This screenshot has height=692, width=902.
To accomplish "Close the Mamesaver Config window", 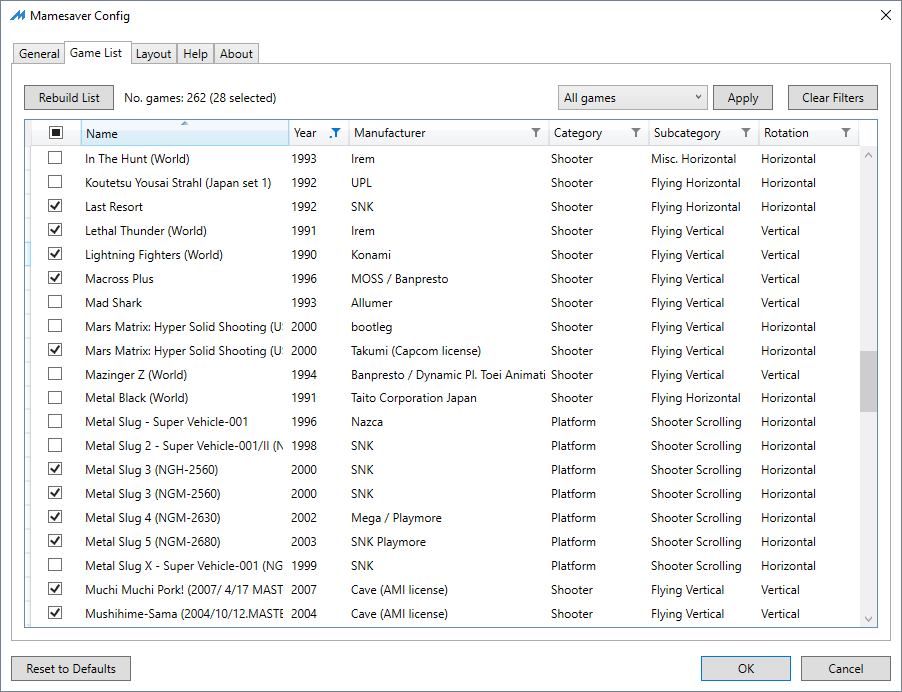I will 885,16.
